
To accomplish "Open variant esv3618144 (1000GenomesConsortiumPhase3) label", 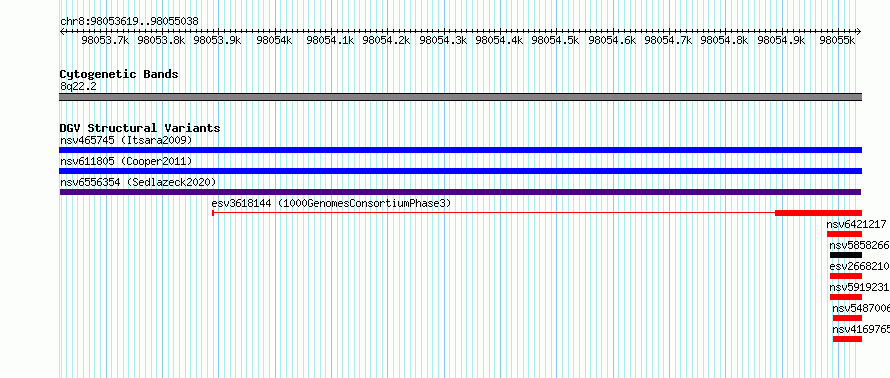I will [x=331, y=203].
